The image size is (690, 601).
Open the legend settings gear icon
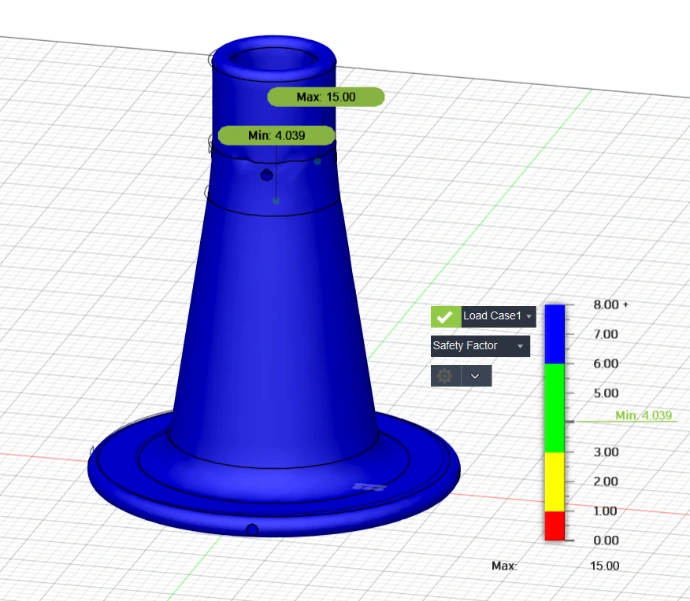click(445, 376)
